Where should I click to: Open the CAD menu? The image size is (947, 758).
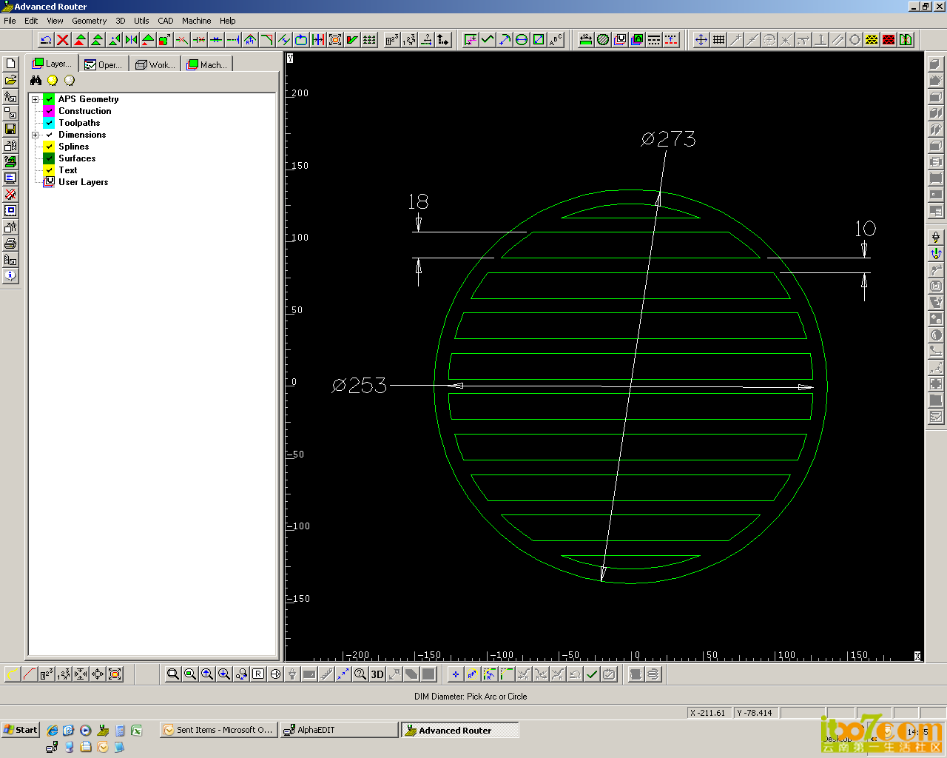(165, 21)
